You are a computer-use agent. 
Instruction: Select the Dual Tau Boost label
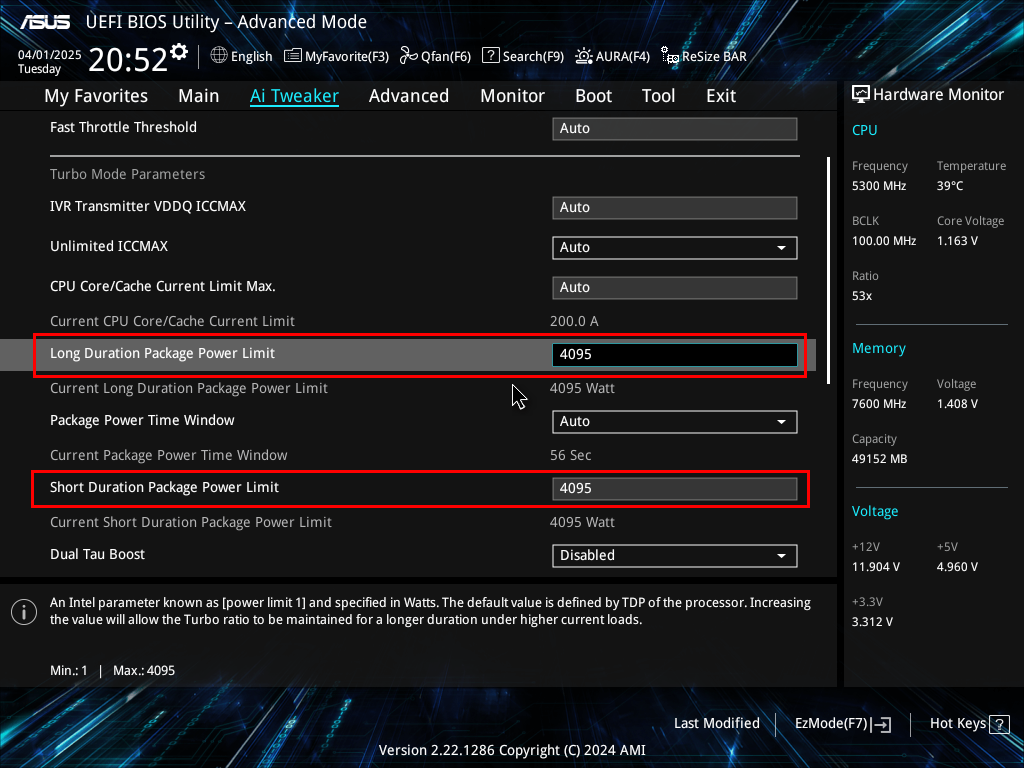[x=97, y=554]
